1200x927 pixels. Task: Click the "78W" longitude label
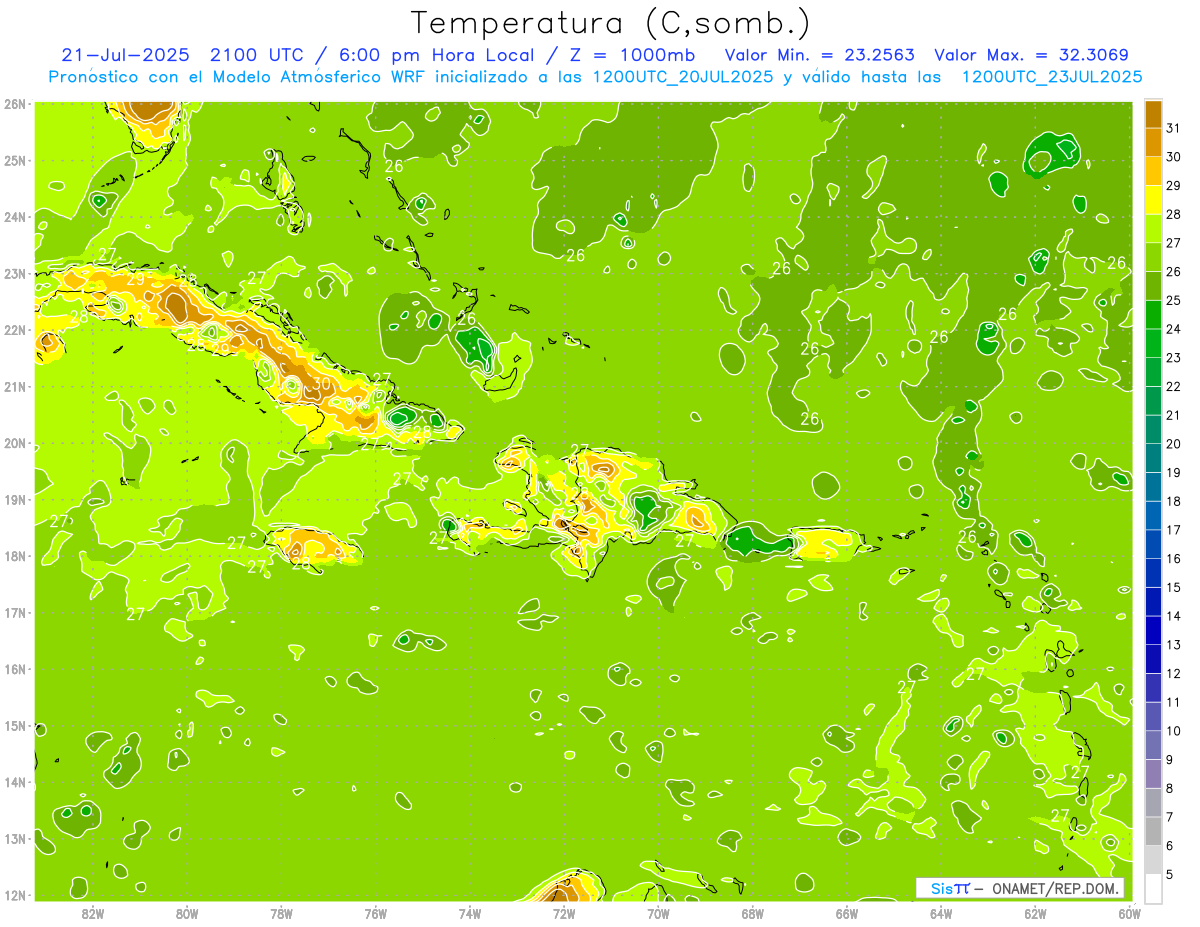click(281, 912)
